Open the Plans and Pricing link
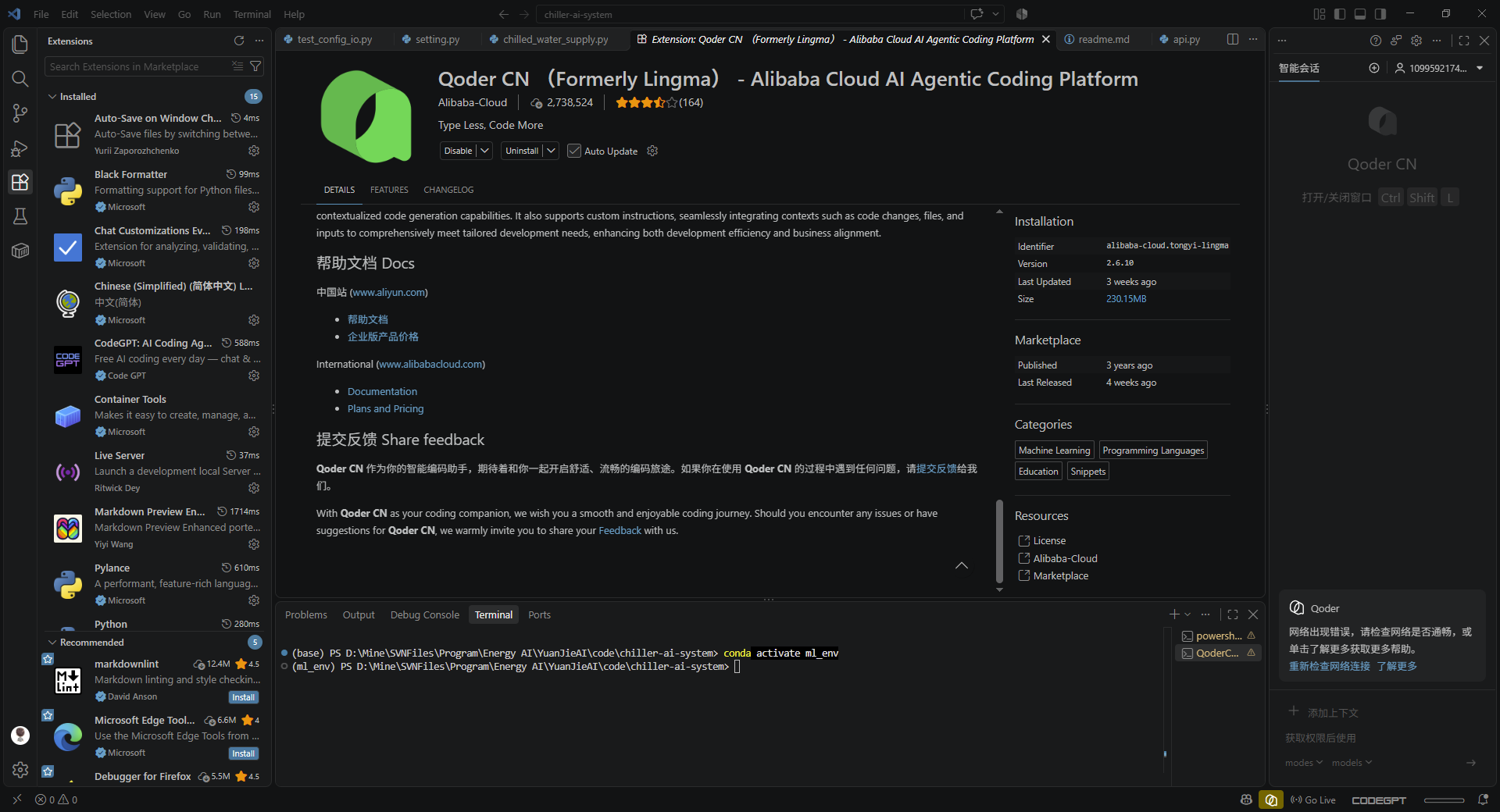1500x812 pixels. [x=385, y=408]
